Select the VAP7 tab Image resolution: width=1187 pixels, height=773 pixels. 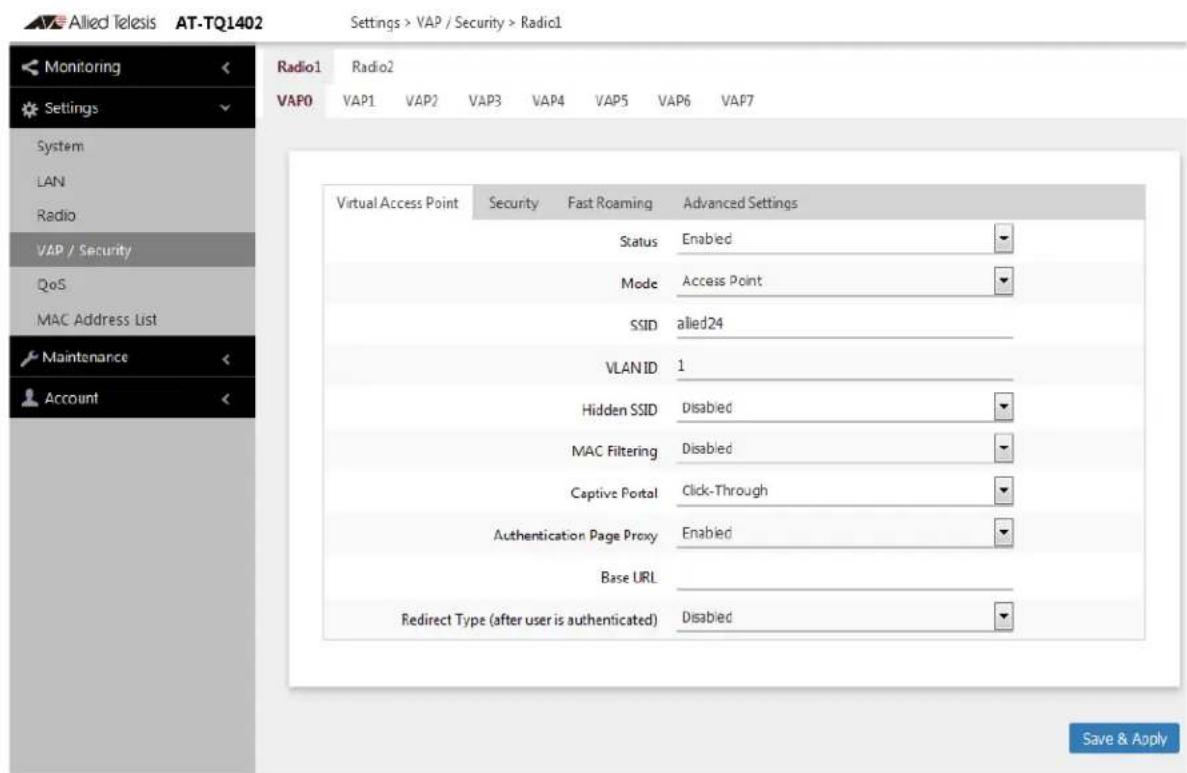737,101
